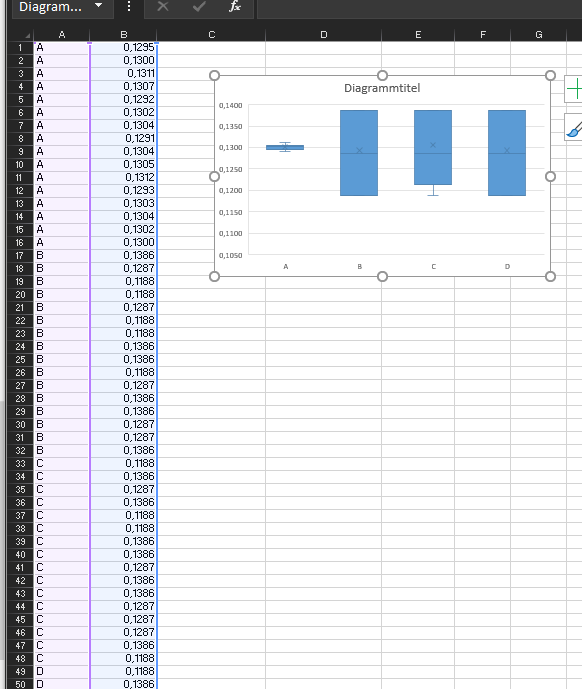The image size is (582, 689).
Task: Select column F header
Action: [x=483, y=35]
